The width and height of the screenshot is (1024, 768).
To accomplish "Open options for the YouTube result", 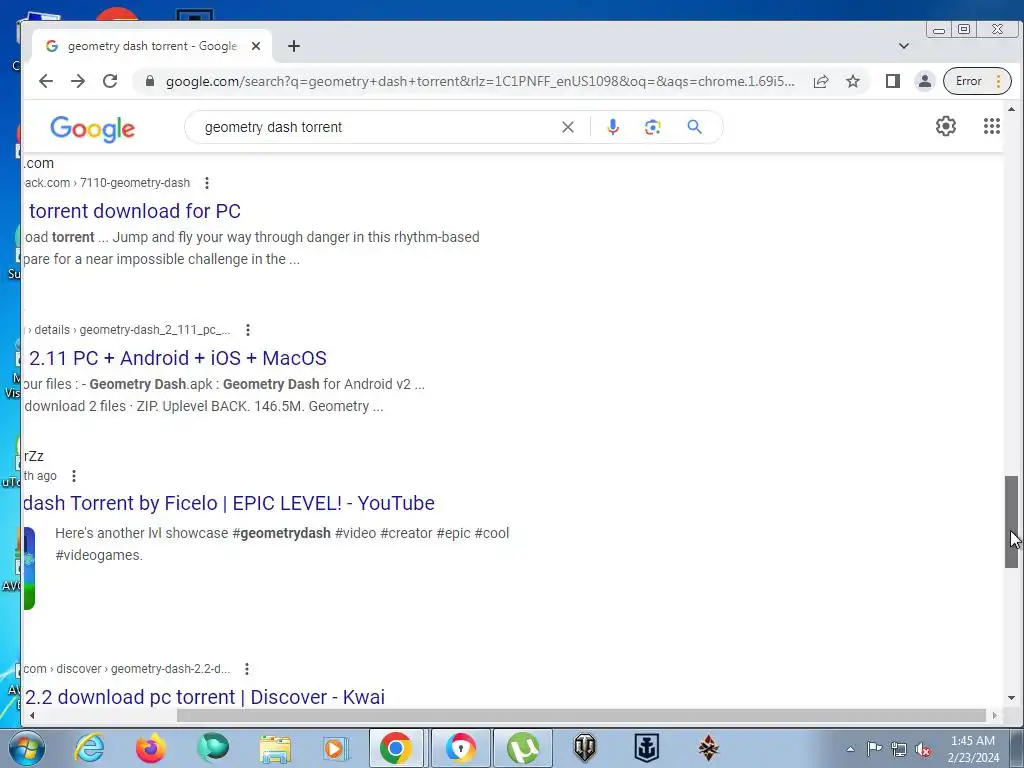I will coord(74,476).
